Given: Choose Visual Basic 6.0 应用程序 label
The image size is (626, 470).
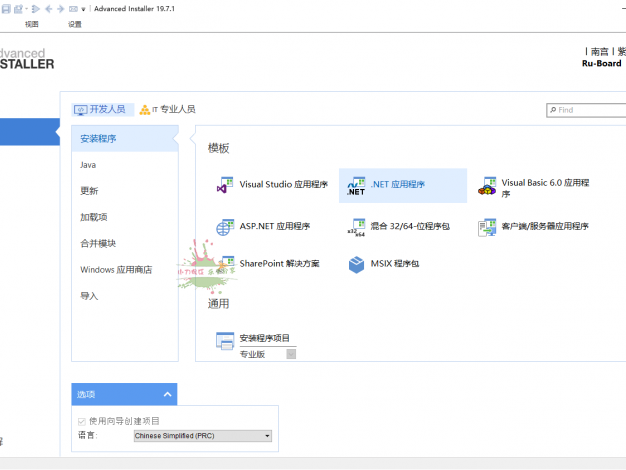Looking at the screenshot, I should point(545,188).
